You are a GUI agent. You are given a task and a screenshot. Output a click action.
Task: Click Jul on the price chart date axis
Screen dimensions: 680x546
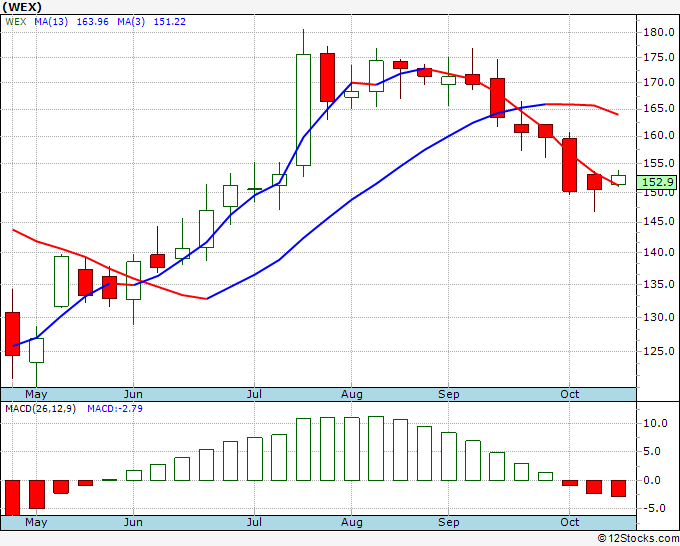tap(254, 394)
